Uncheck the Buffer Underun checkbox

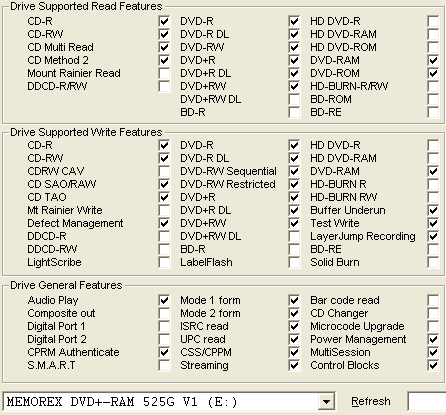[433, 210]
